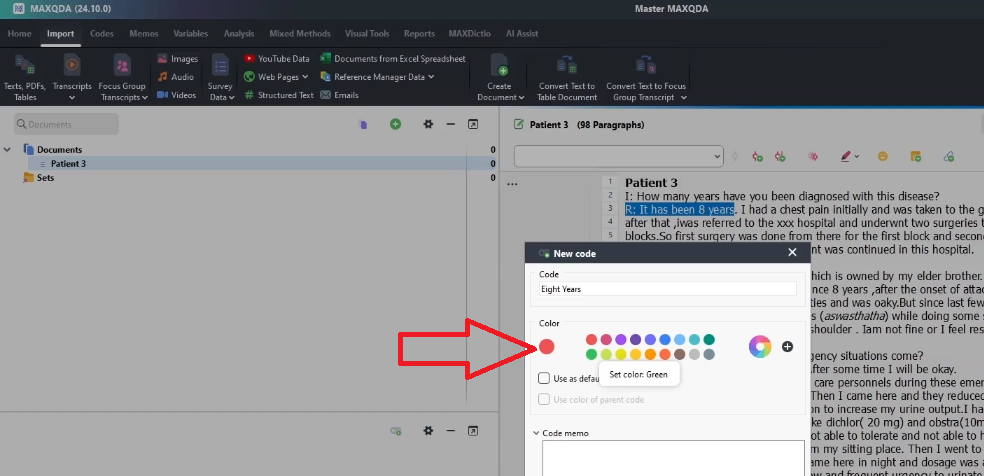The height and width of the screenshot is (476, 984).
Task: Click the Code name field containing Eight Years
Action: [x=667, y=289]
